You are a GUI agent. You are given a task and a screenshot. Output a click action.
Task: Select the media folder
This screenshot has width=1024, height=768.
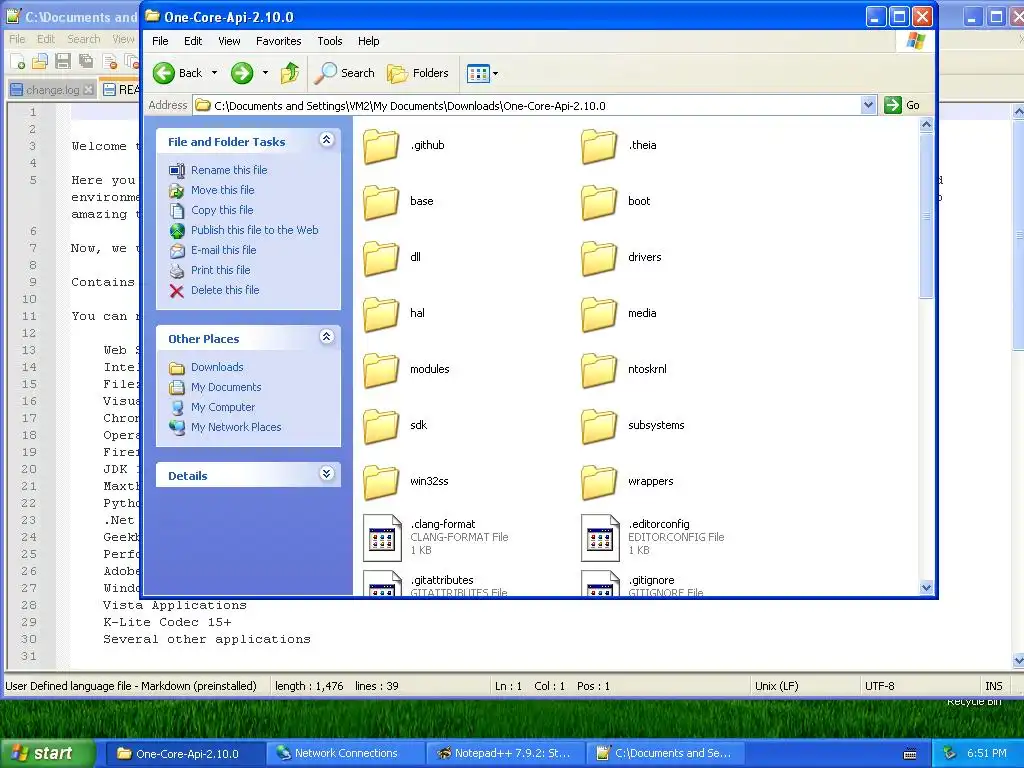click(619, 313)
